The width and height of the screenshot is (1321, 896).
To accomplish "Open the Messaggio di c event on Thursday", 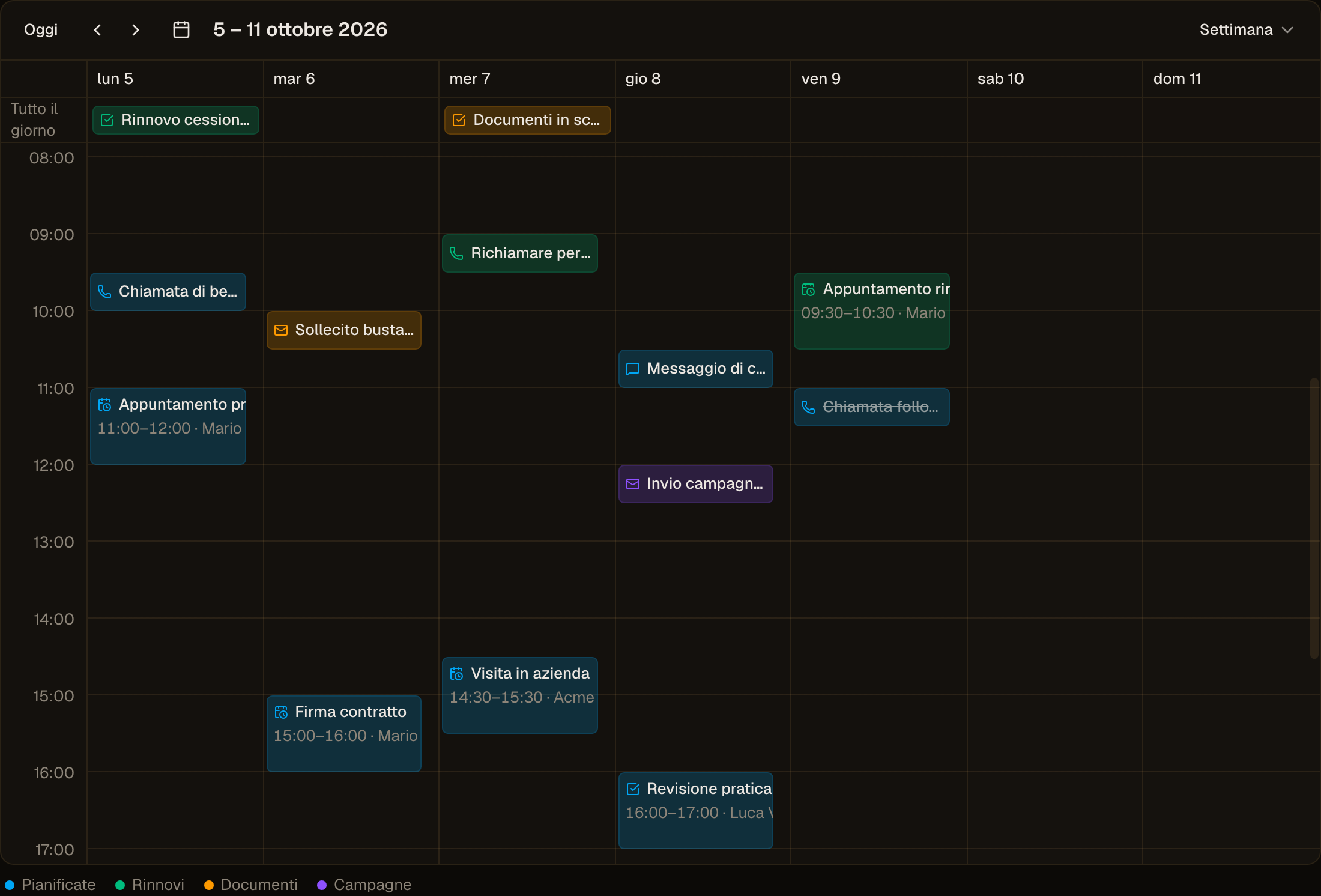I will [696, 369].
